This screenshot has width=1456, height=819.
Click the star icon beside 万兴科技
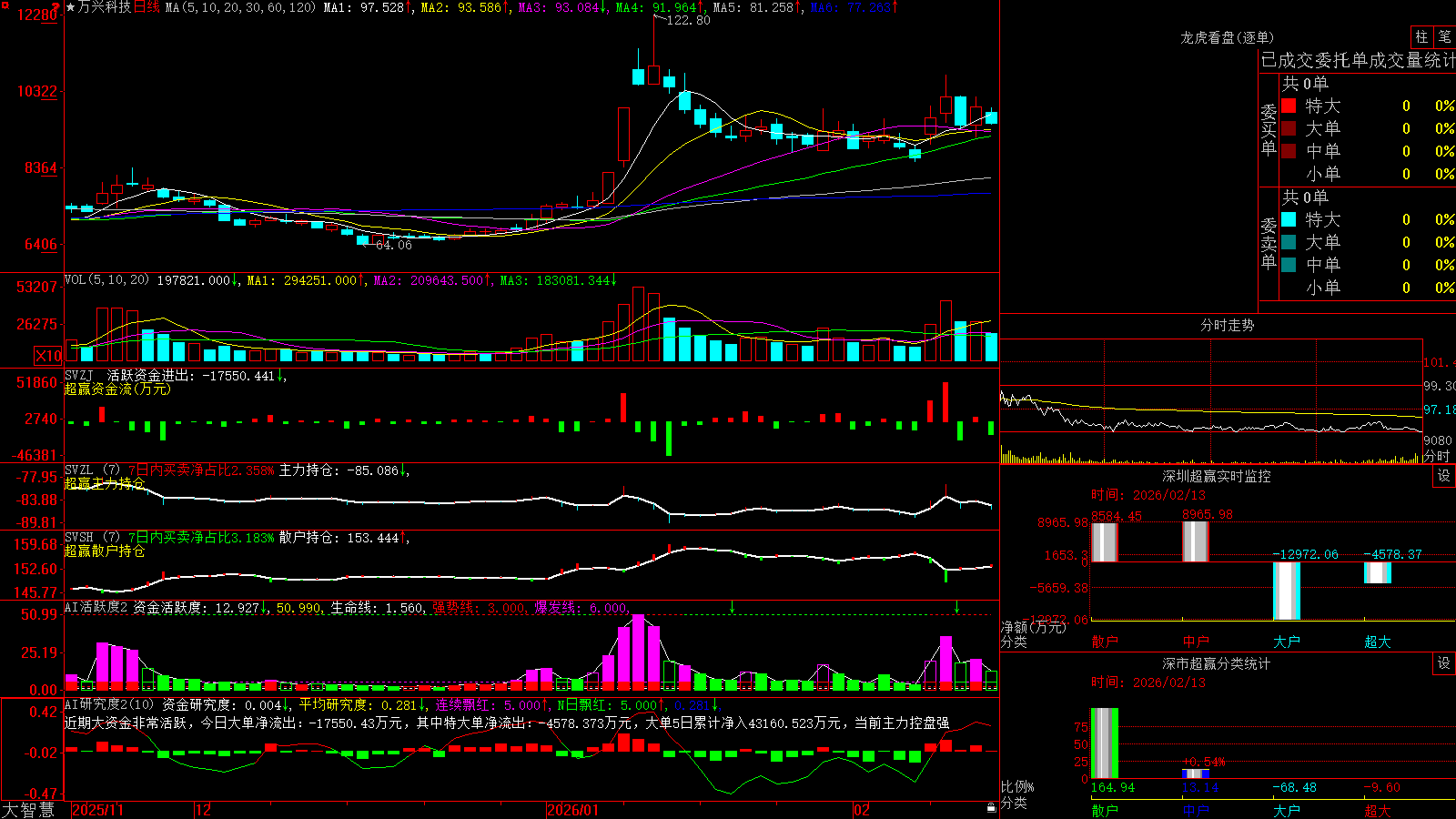71,7
